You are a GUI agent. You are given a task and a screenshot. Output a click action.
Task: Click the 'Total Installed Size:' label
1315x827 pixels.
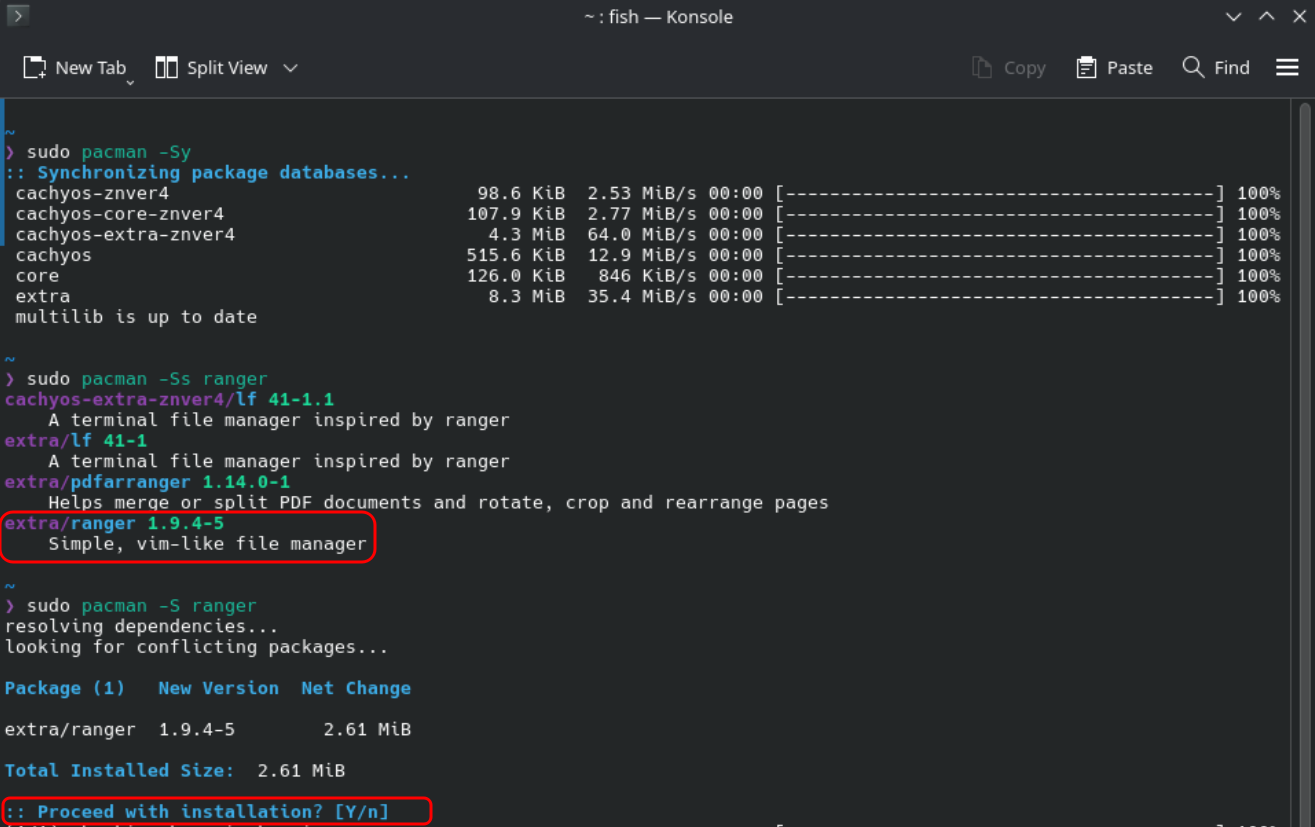point(119,771)
